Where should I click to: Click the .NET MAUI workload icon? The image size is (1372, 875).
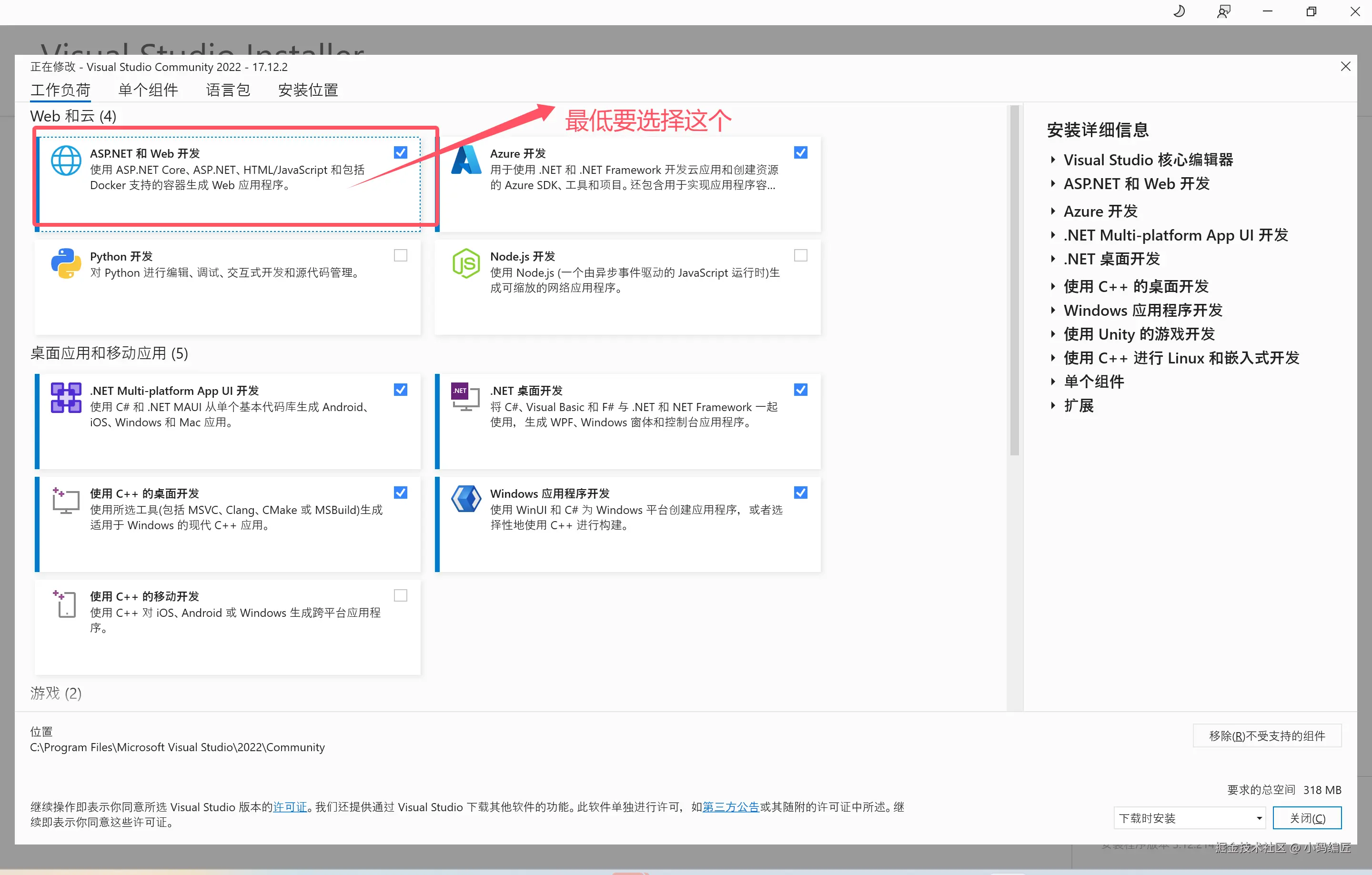tap(66, 397)
